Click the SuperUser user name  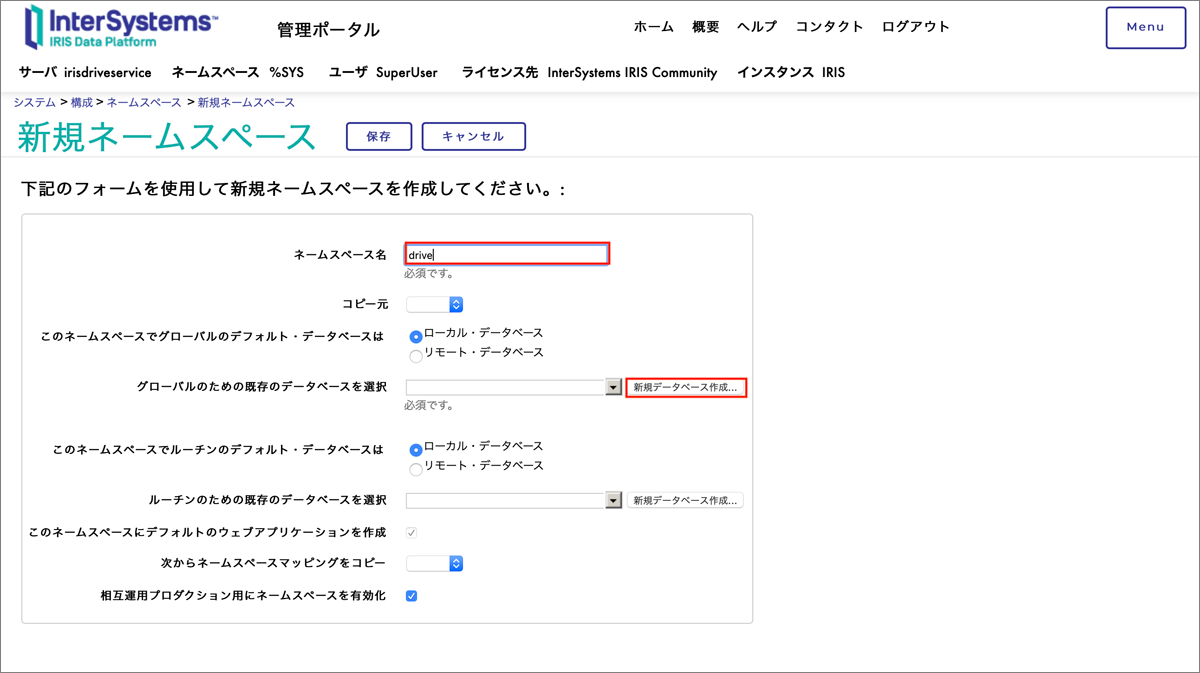tap(407, 72)
